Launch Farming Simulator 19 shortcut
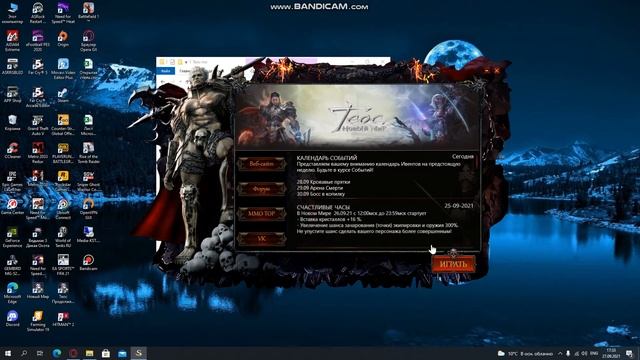The image size is (640, 360). pos(38,321)
